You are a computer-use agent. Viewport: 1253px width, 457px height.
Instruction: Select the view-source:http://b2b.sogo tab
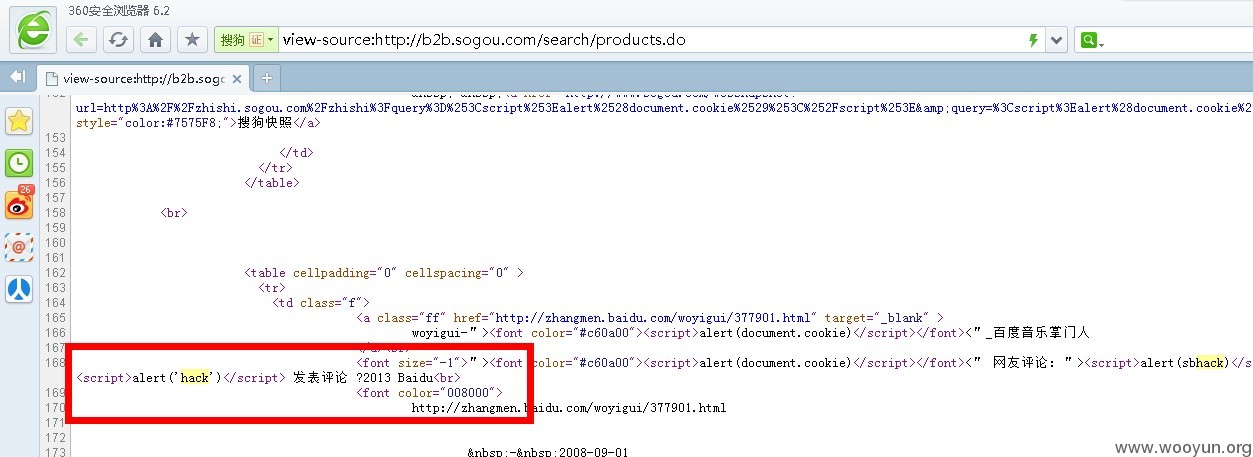(142, 77)
